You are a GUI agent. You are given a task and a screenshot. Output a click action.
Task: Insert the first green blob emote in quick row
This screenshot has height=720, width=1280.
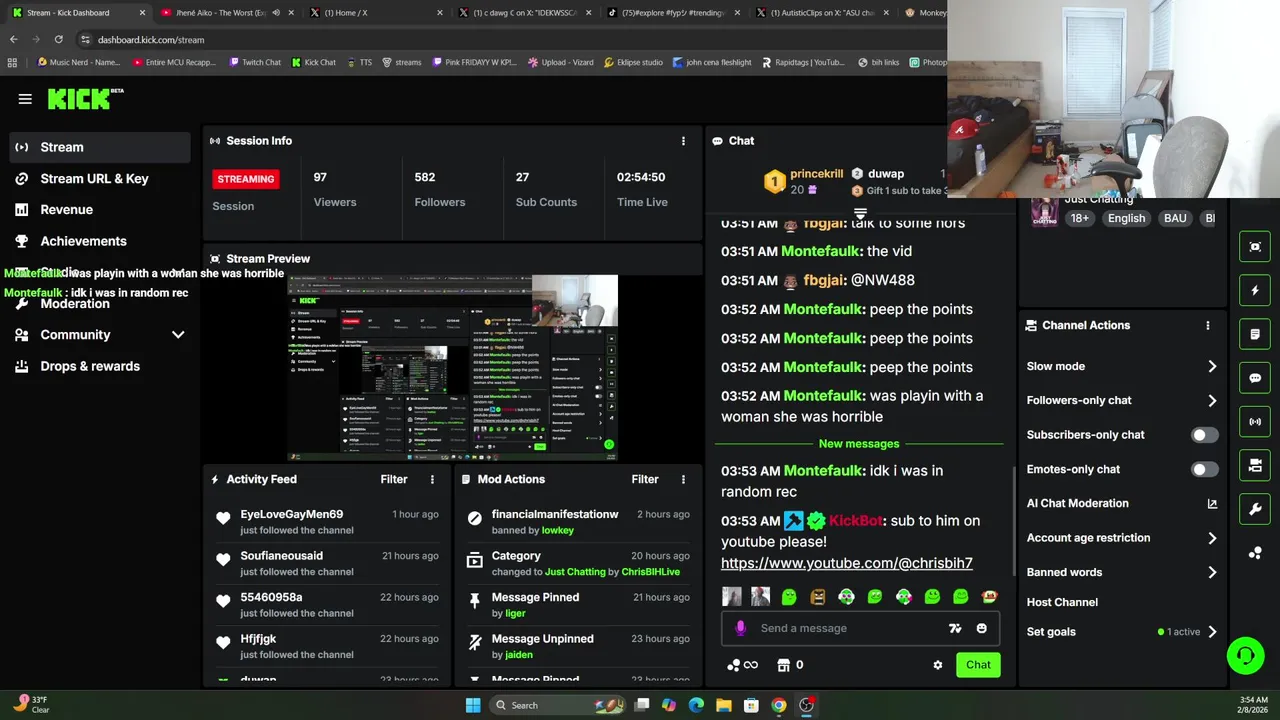[789, 597]
